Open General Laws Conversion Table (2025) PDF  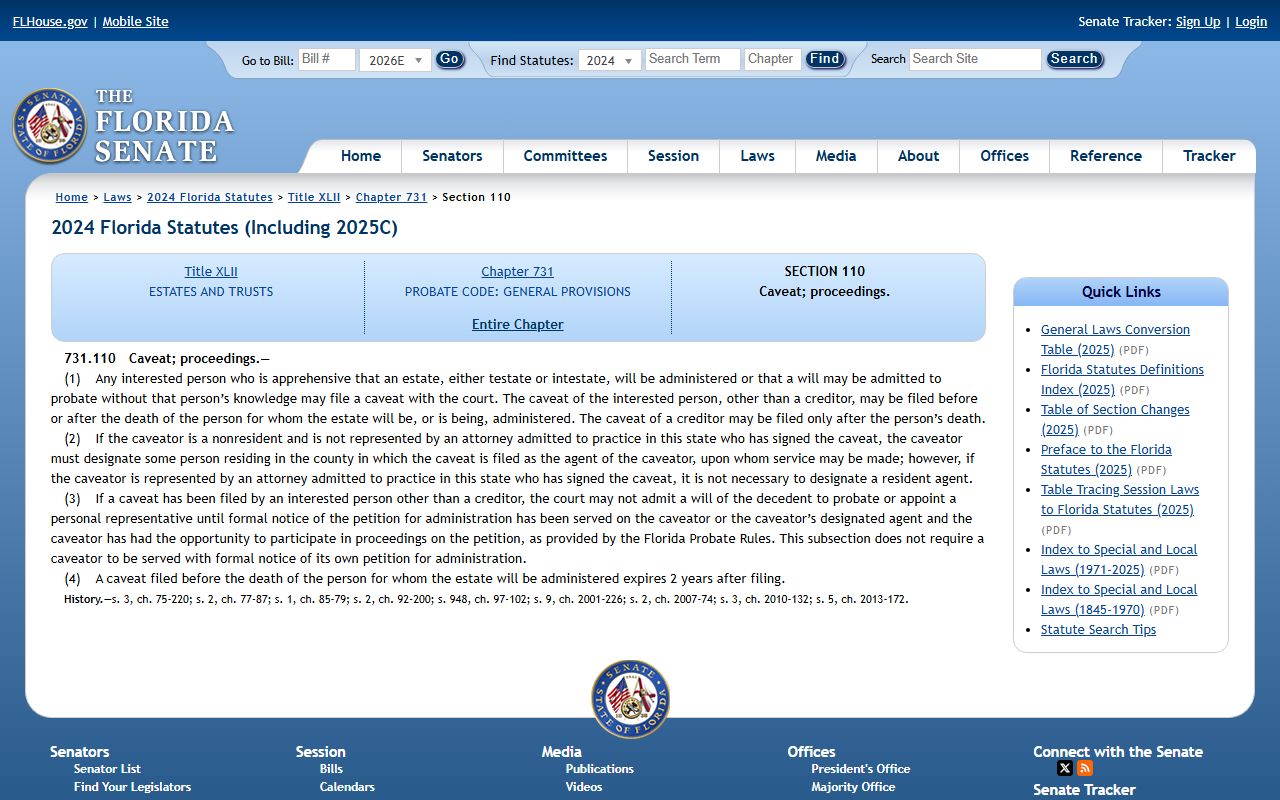click(x=1115, y=339)
